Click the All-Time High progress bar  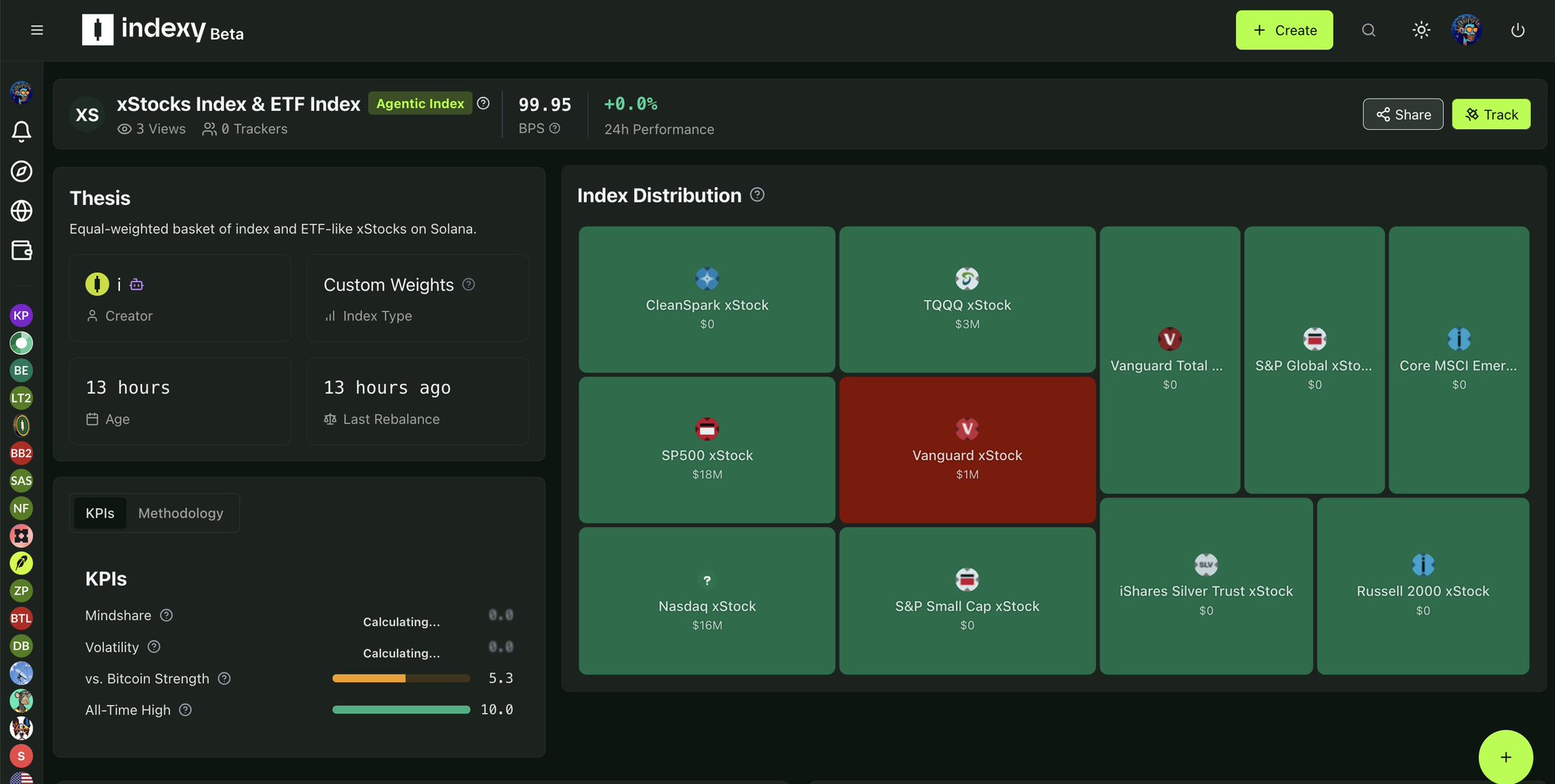pos(401,710)
